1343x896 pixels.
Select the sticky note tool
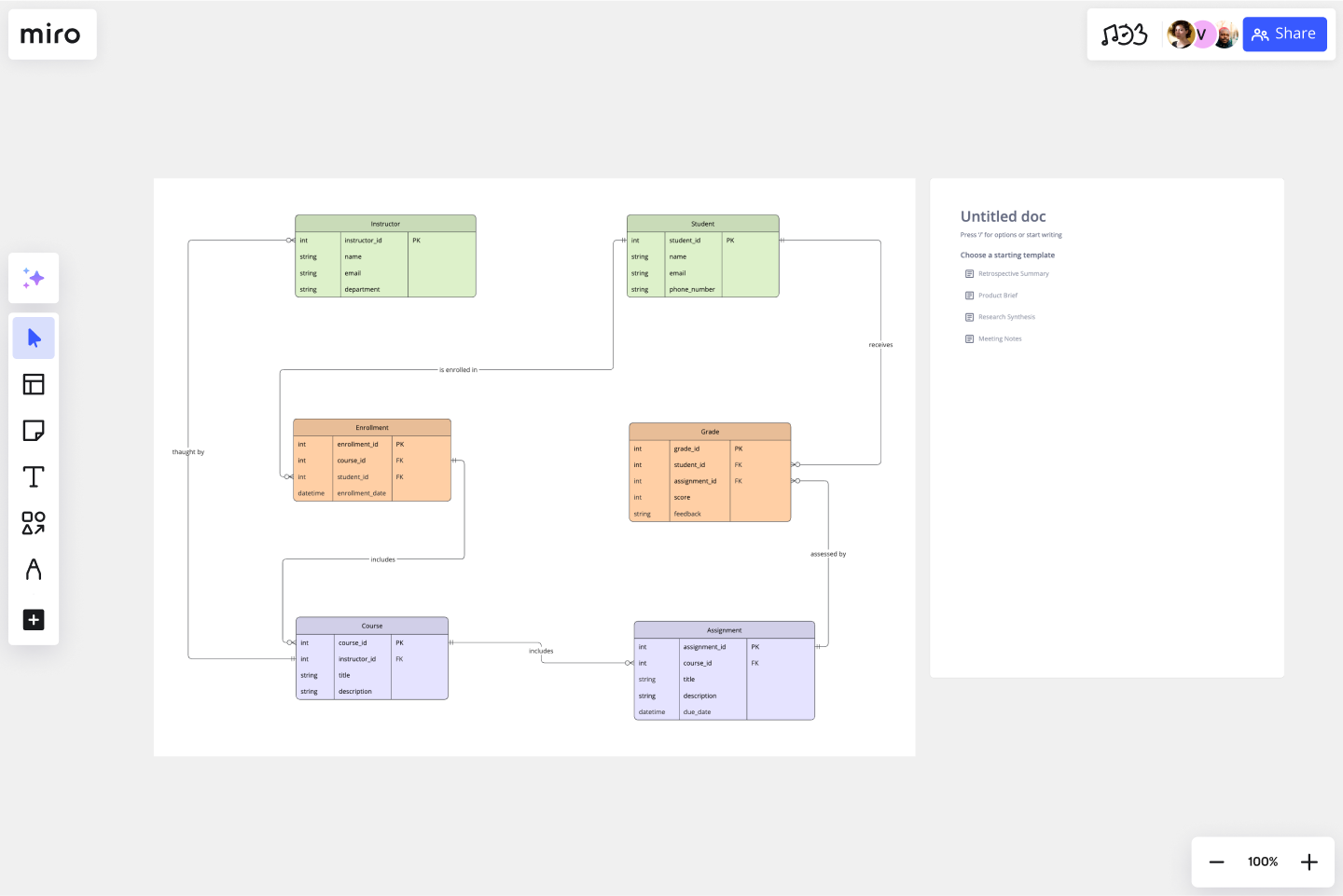point(34,430)
